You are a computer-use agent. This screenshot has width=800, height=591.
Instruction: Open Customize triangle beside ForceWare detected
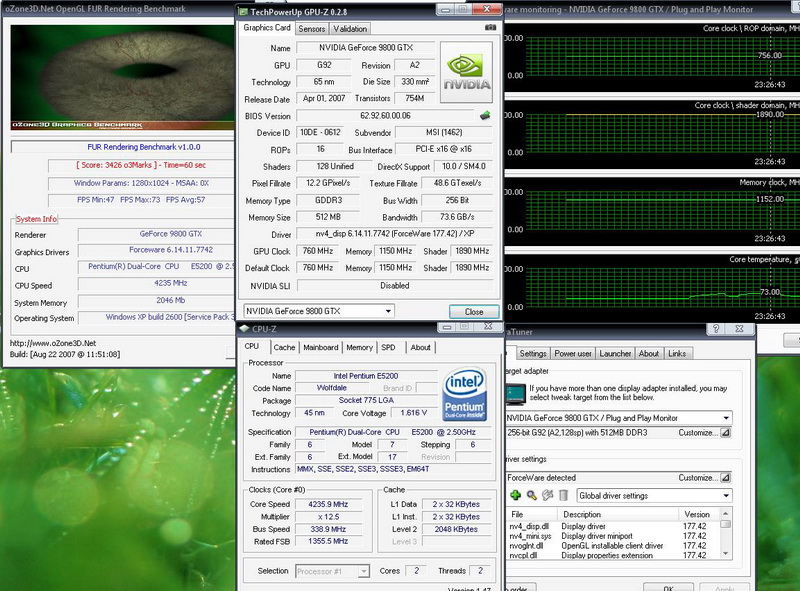pyautogui.click(x=726, y=478)
